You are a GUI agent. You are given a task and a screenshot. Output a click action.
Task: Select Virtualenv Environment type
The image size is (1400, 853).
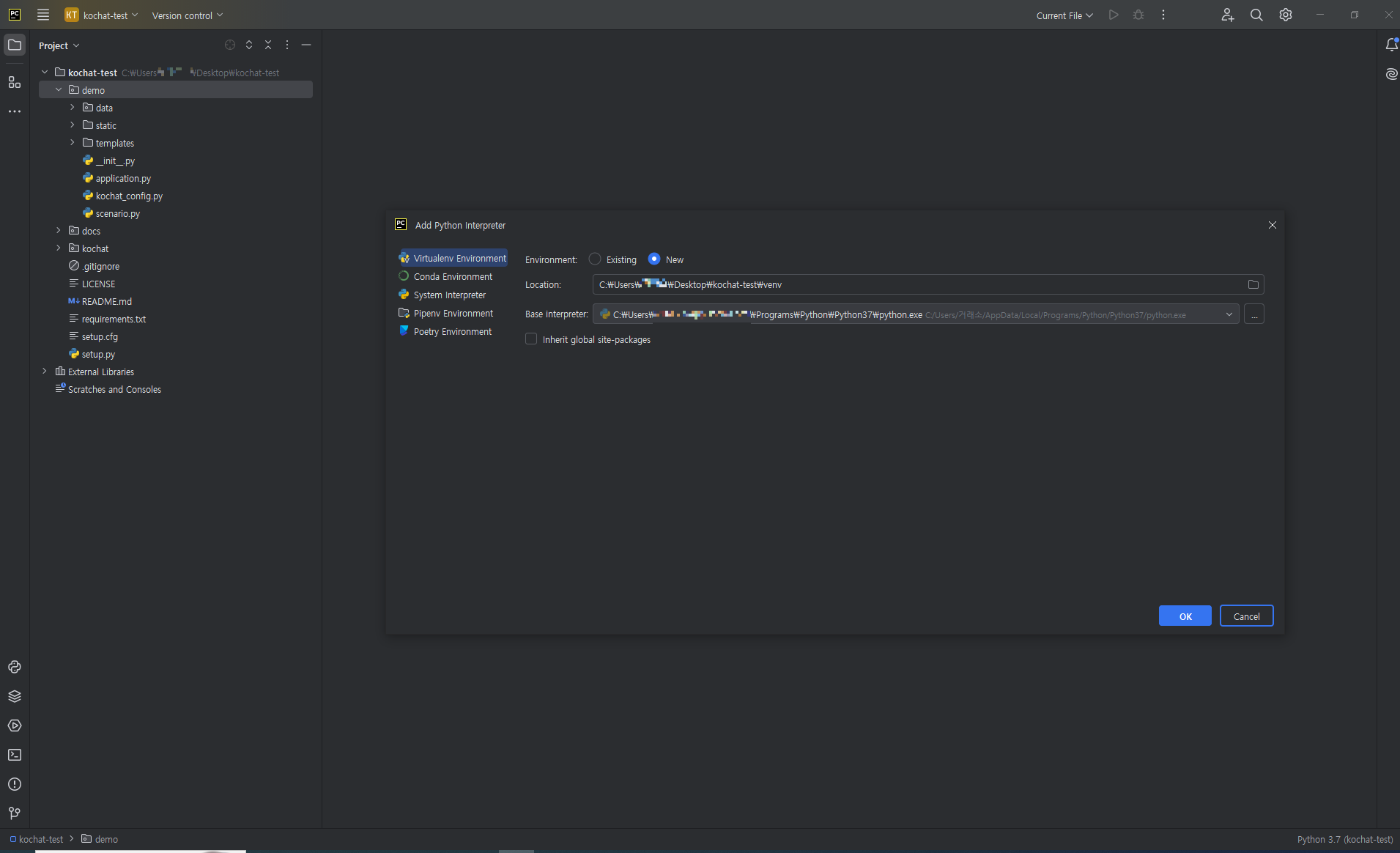click(x=453, y=258)
